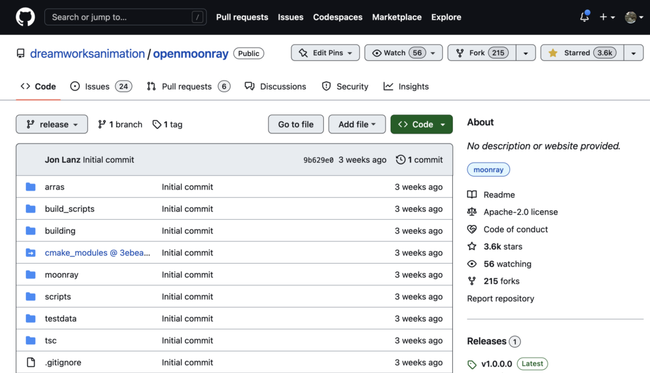Screen dimensions: 650x373
Task: Click the moonray topic tag
Action: (488, 170)
